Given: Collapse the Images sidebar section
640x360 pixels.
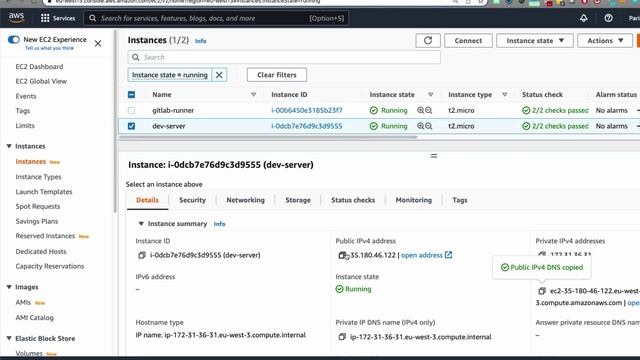Looking at the screenshot, I should tap(9, 287).
